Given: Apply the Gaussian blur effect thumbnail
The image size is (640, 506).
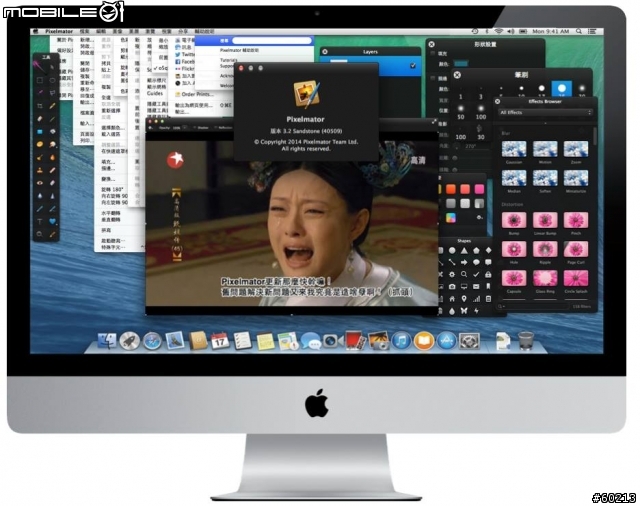Looking at the screenshot, I should 514,149.
